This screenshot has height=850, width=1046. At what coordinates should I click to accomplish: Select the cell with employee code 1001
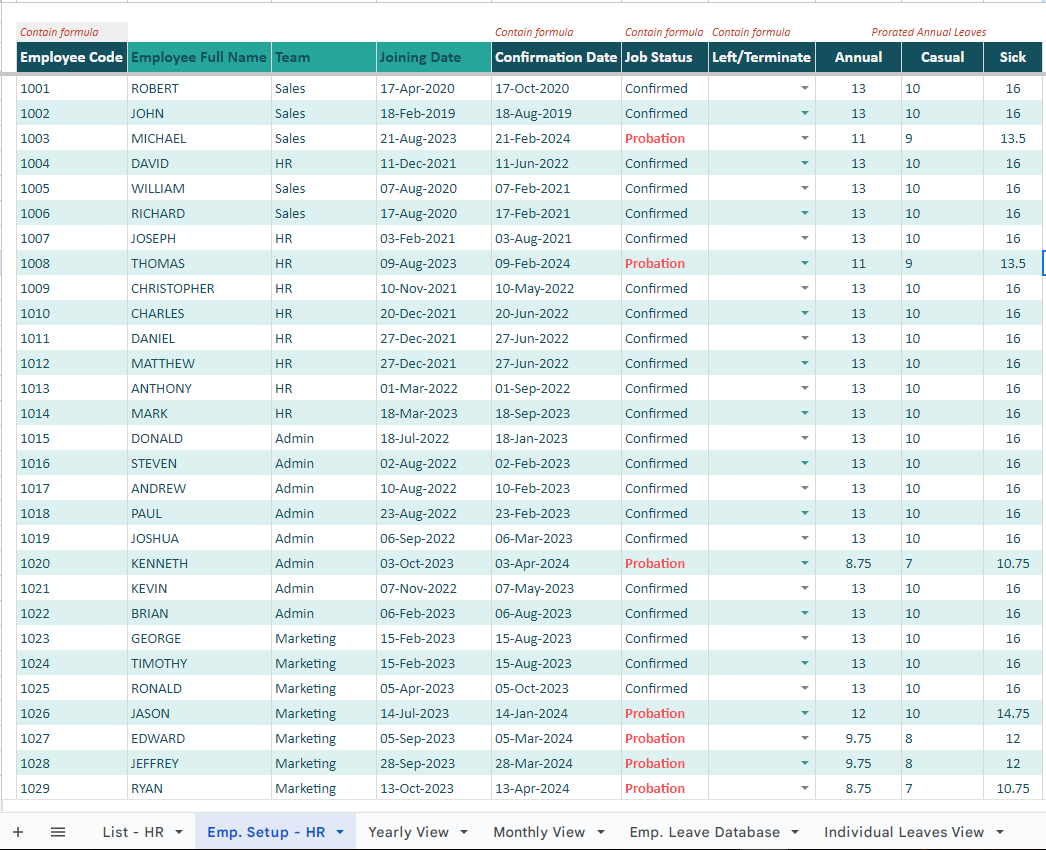pyautogui.click(x=70, y=88)
